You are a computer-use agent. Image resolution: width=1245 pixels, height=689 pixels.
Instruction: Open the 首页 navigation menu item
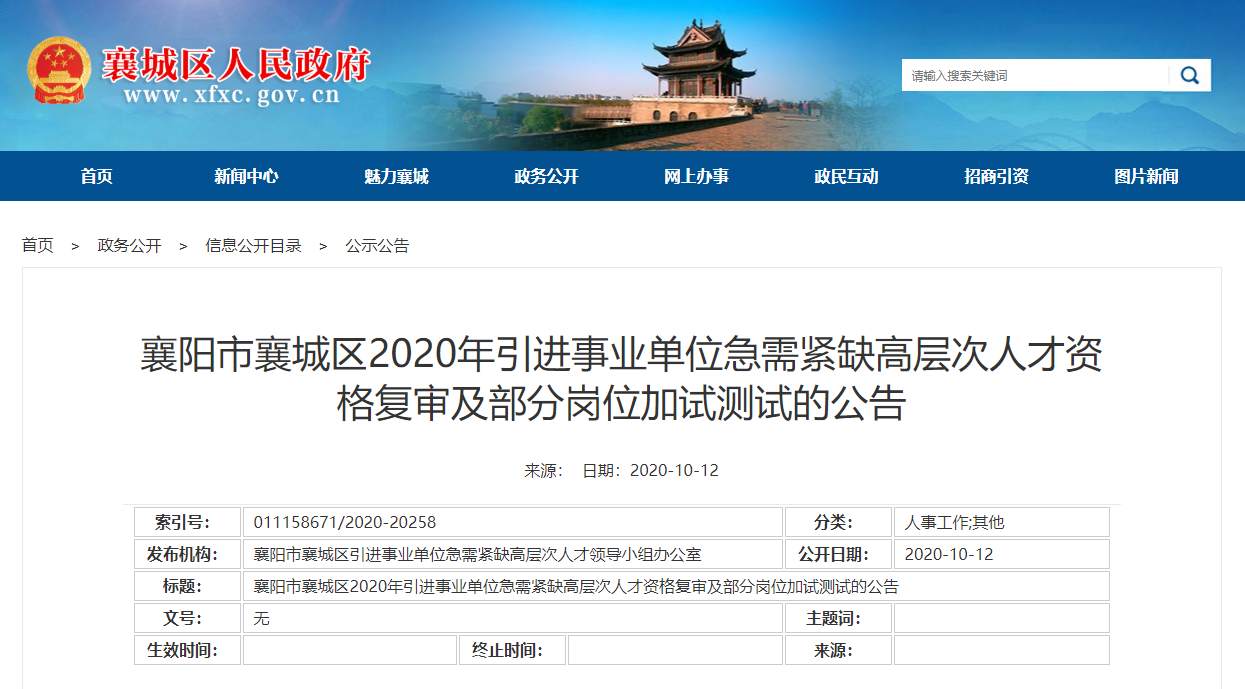(97, 177)
